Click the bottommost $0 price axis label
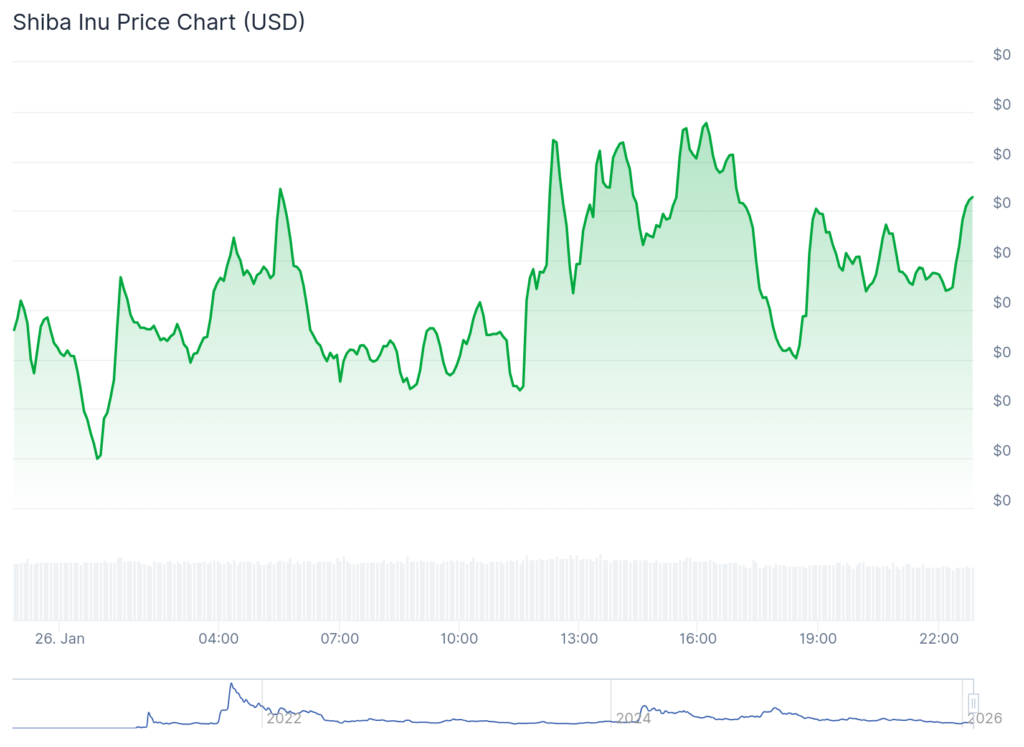Viewport: 1024px width, 747px height. [x=1001, y=500]
